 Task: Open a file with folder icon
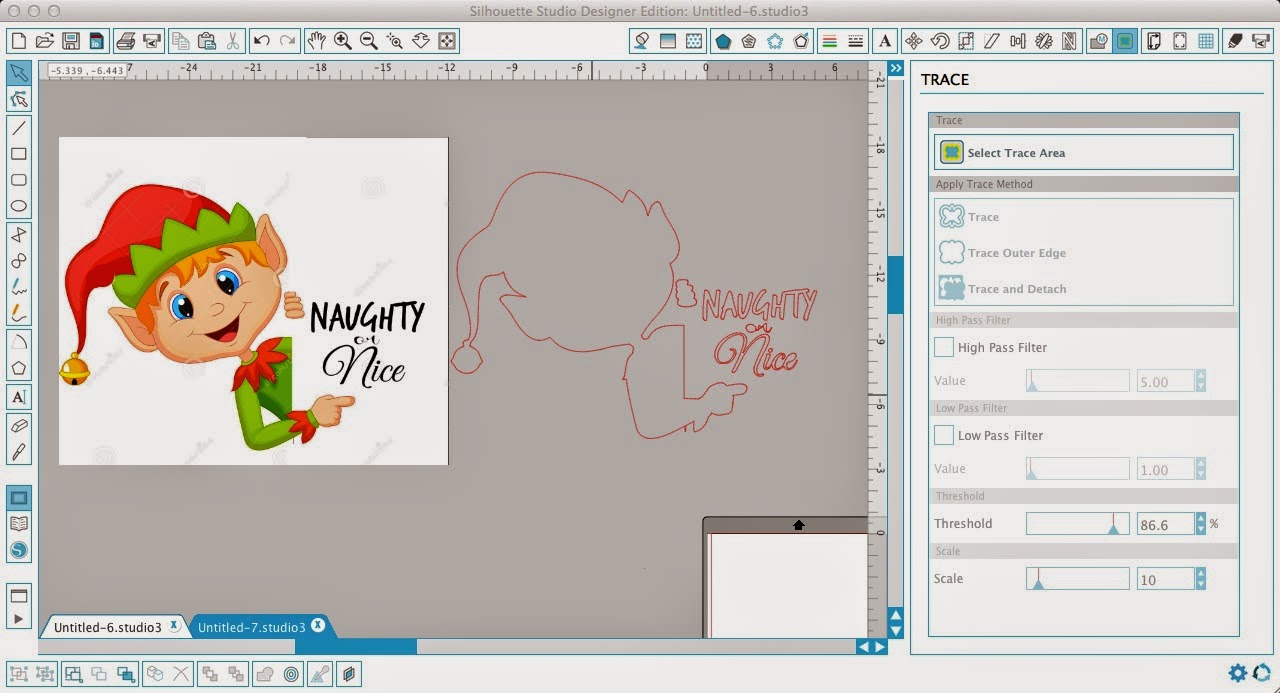[44, 41]
